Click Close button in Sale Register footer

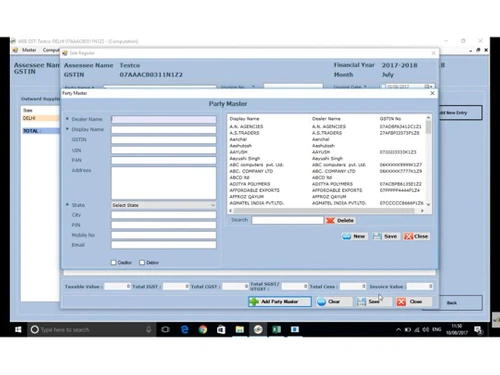[413, 301]
